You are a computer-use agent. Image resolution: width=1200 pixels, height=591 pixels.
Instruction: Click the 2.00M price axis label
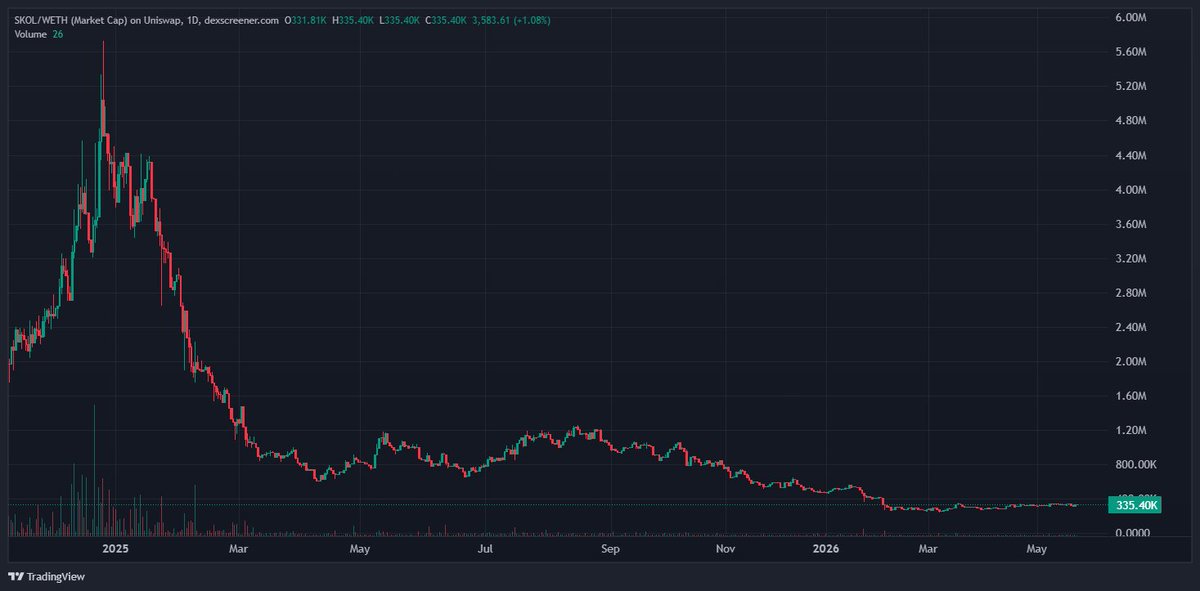(1130, 362)
